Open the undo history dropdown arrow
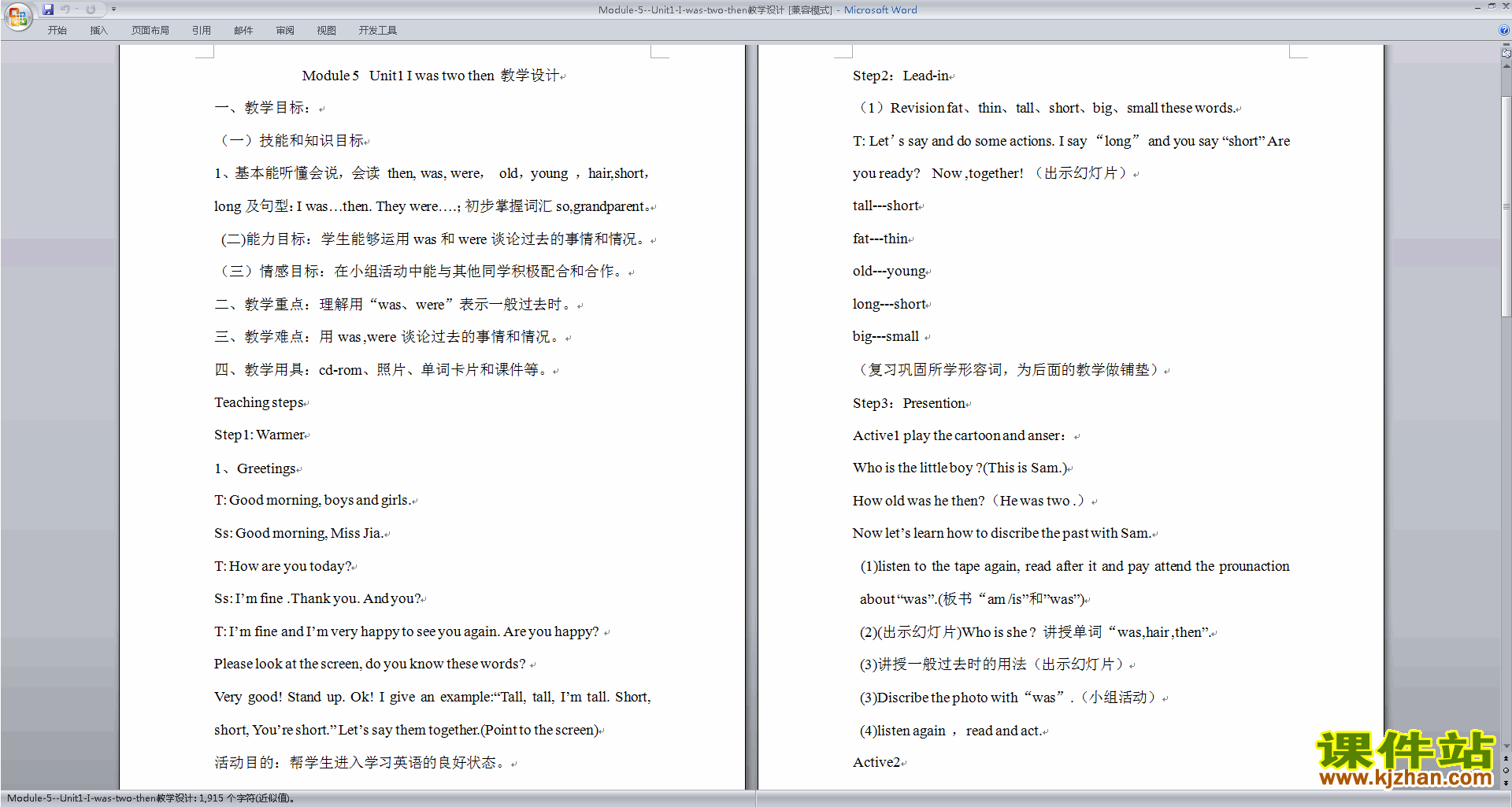This screenshot has width=1512, height=807. coord(77,9)
